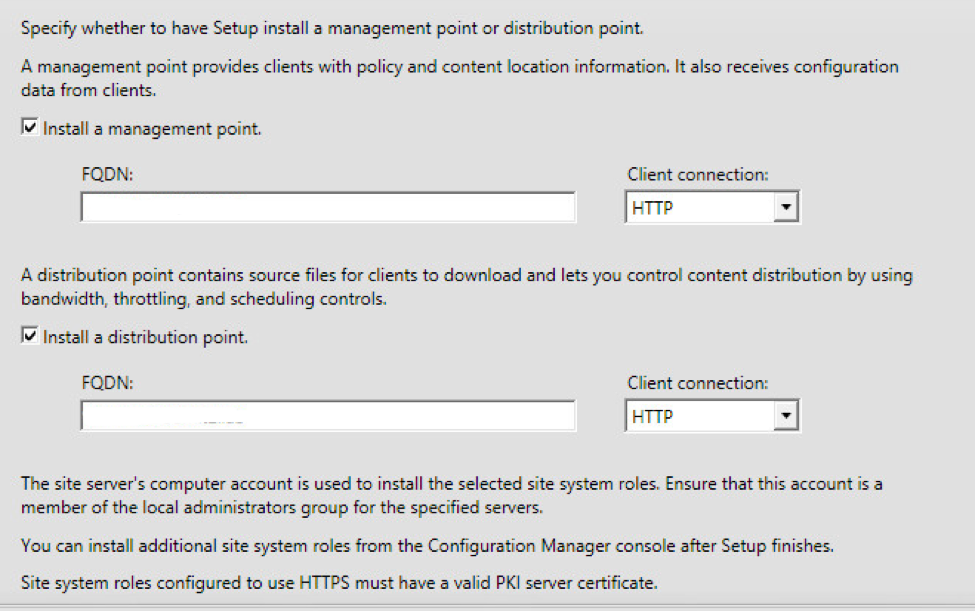This screenshot has width=975, height=611.
Task: Click the site server's computer account paragraph
Action: coord(450,494)
